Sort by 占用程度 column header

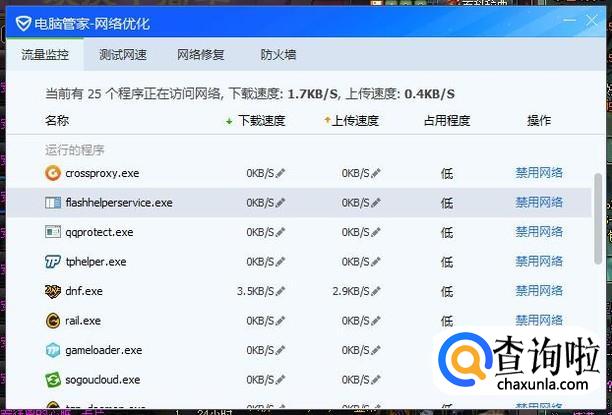[x=447, y=121]
